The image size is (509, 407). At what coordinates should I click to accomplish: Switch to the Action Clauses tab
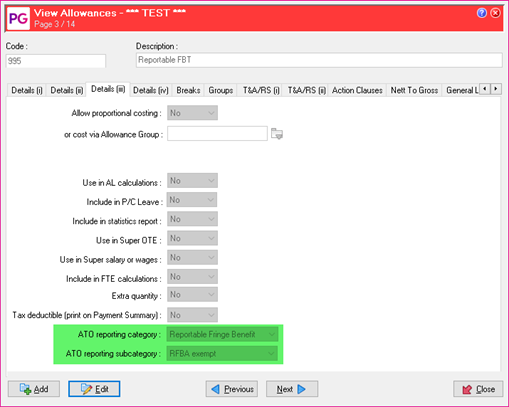pyautogui.click(x=357, y=90)
